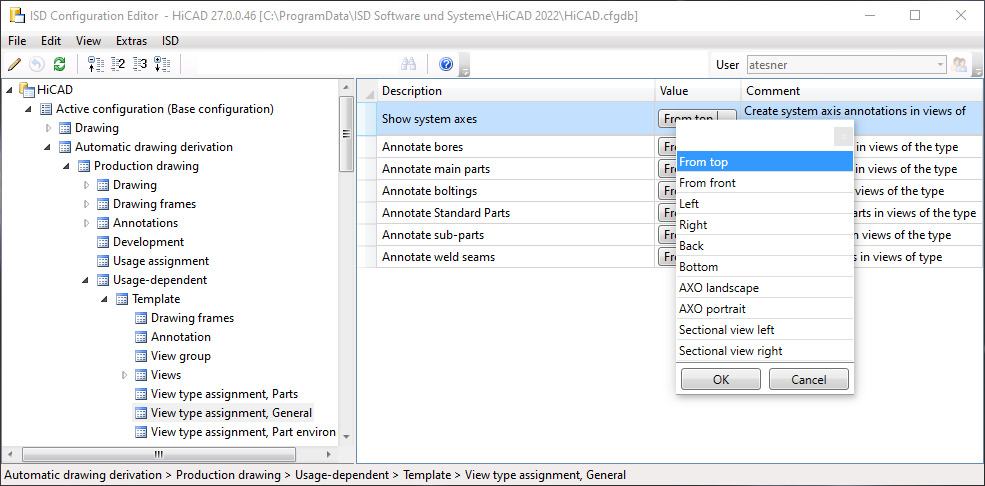Select the 'Annotate bores' row
The height and width of the screenshot is (486, 985).
tap(515, 147)
